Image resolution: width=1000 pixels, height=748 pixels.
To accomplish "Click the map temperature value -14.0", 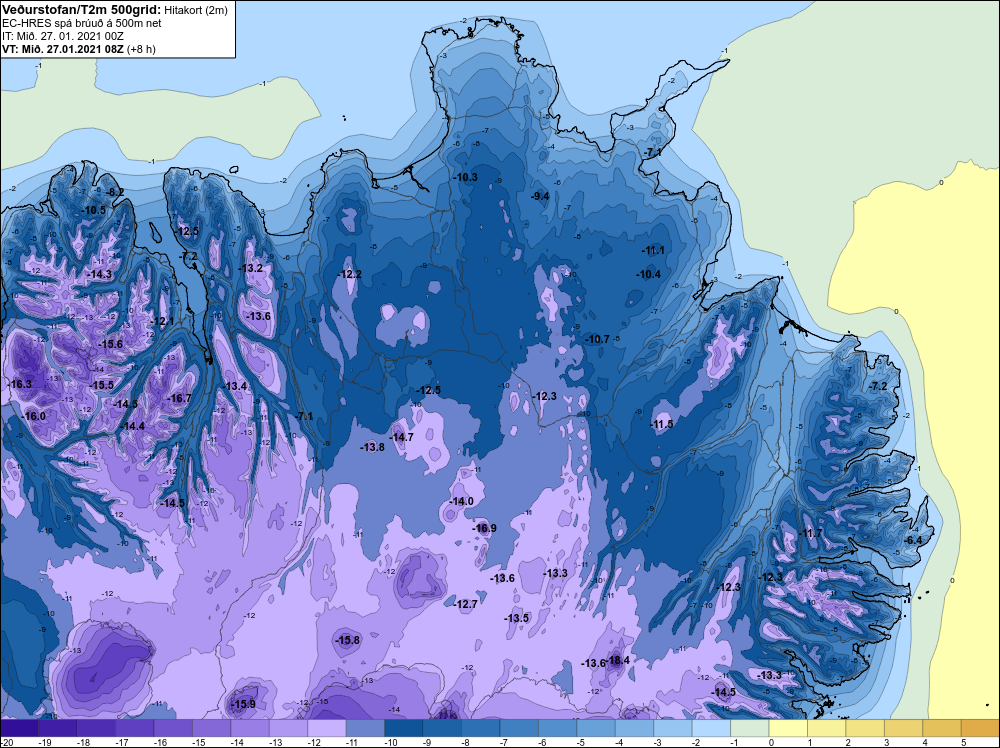I will click(461, 501).
